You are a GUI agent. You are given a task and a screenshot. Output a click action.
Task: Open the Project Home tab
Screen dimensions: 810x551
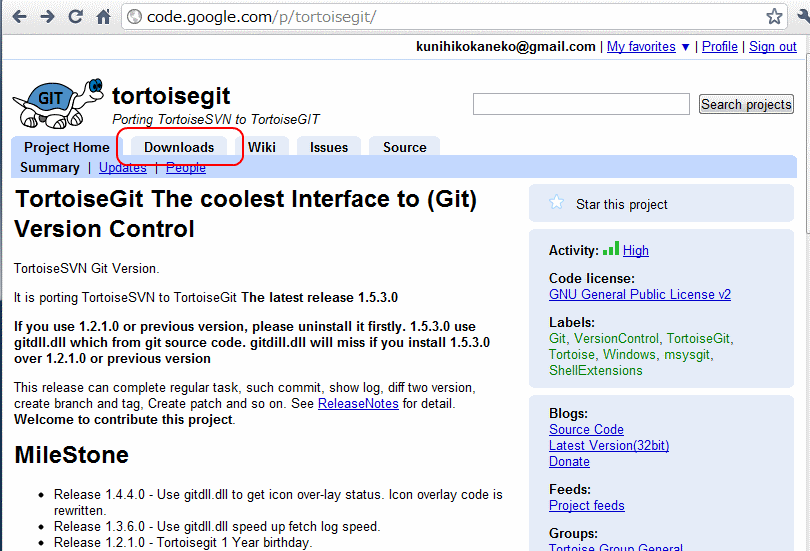click(67, 147)
